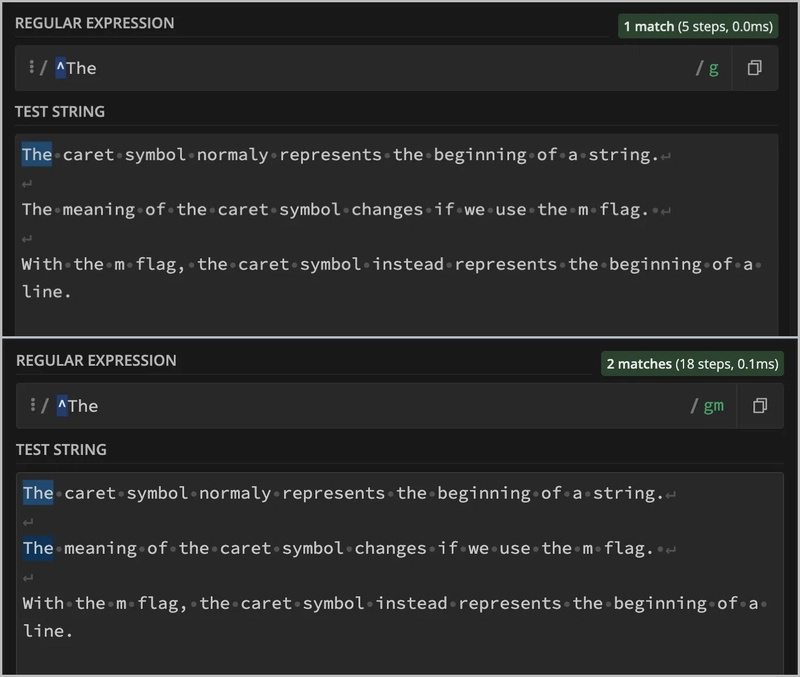Image resolution: width=800 pixels, height=677 pixels.
Task: Click the upper 'REGULAR EXPRESSION' heading
Action: pos(95,22)
